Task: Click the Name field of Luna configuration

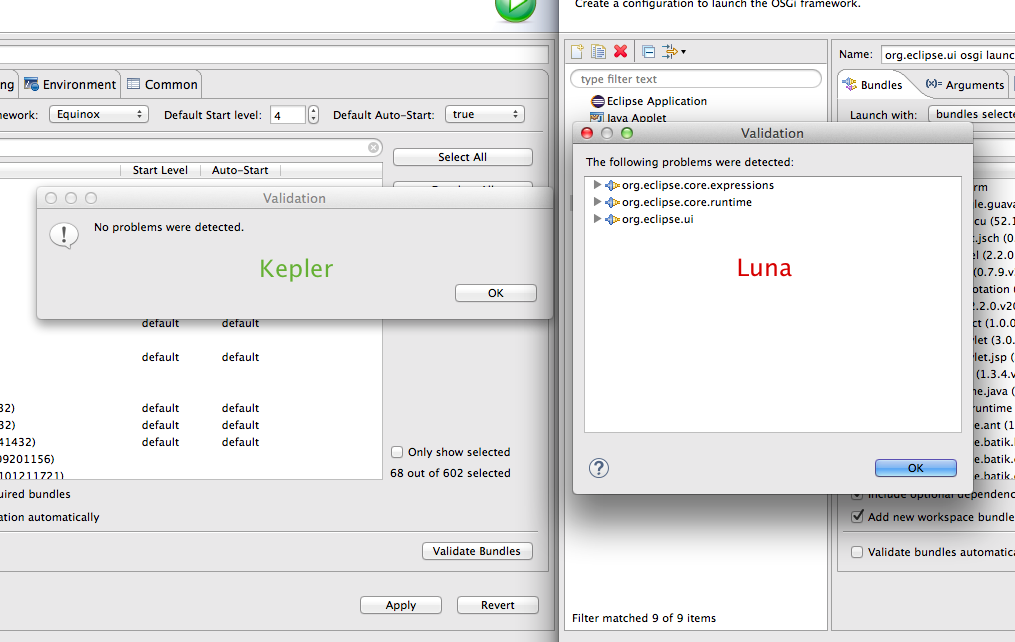Action: pos(948,55)
